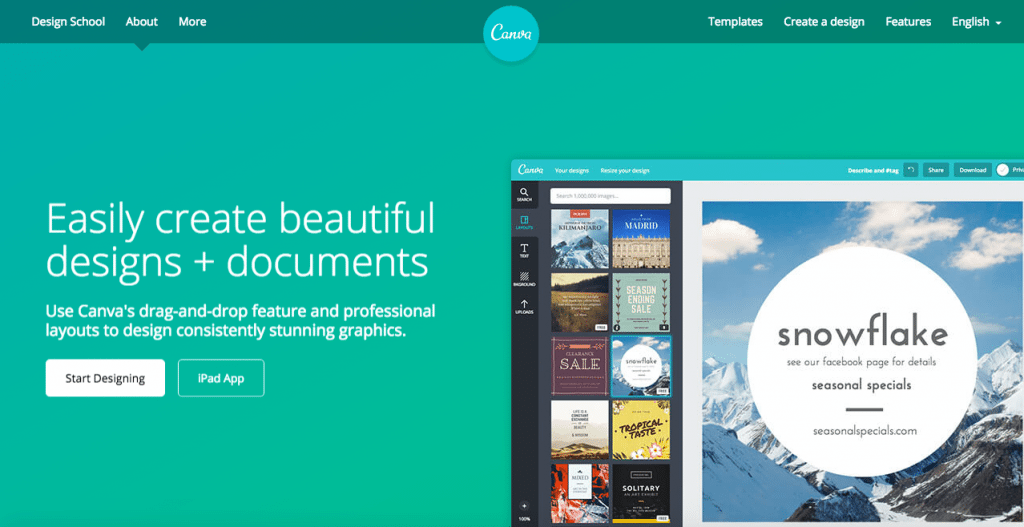Select the Mixed layout thumbnail
Image resolution: width=1024 pixels, height=527 pixels.
(580, 493)
